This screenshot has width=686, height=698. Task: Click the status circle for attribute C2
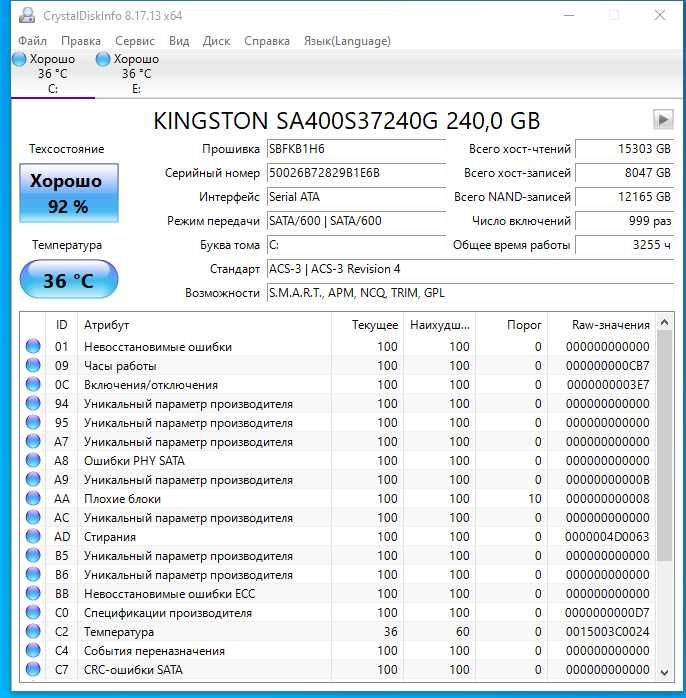[33, 631]
